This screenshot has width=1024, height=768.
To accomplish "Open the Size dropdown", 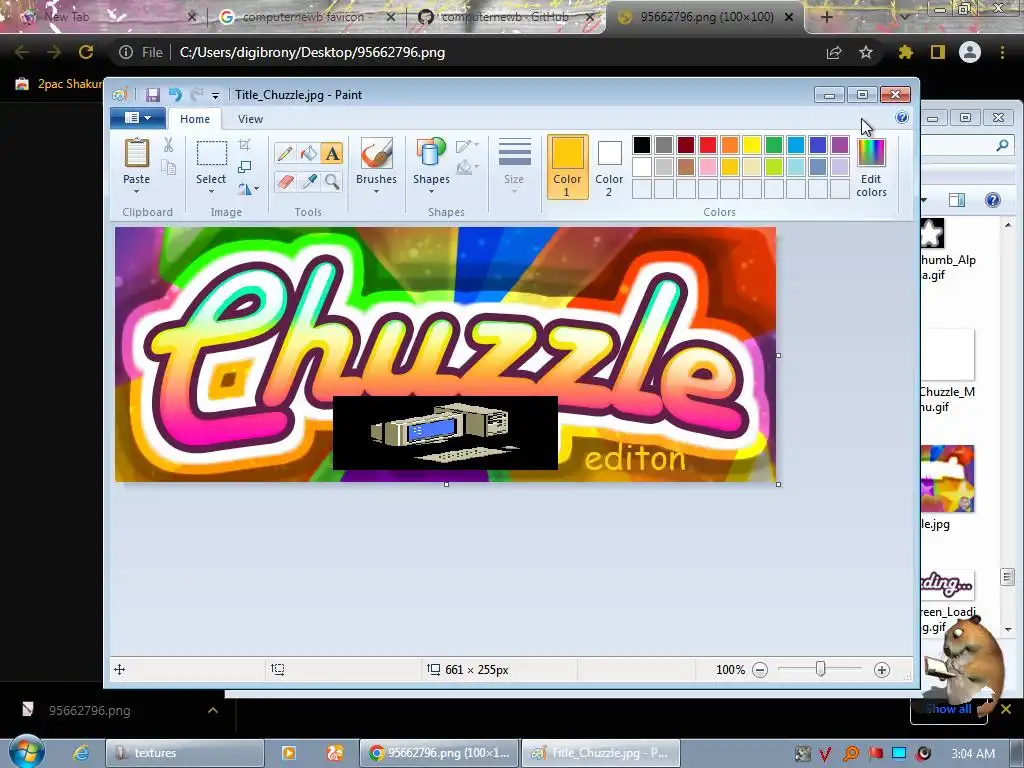I will pos(514,166).
